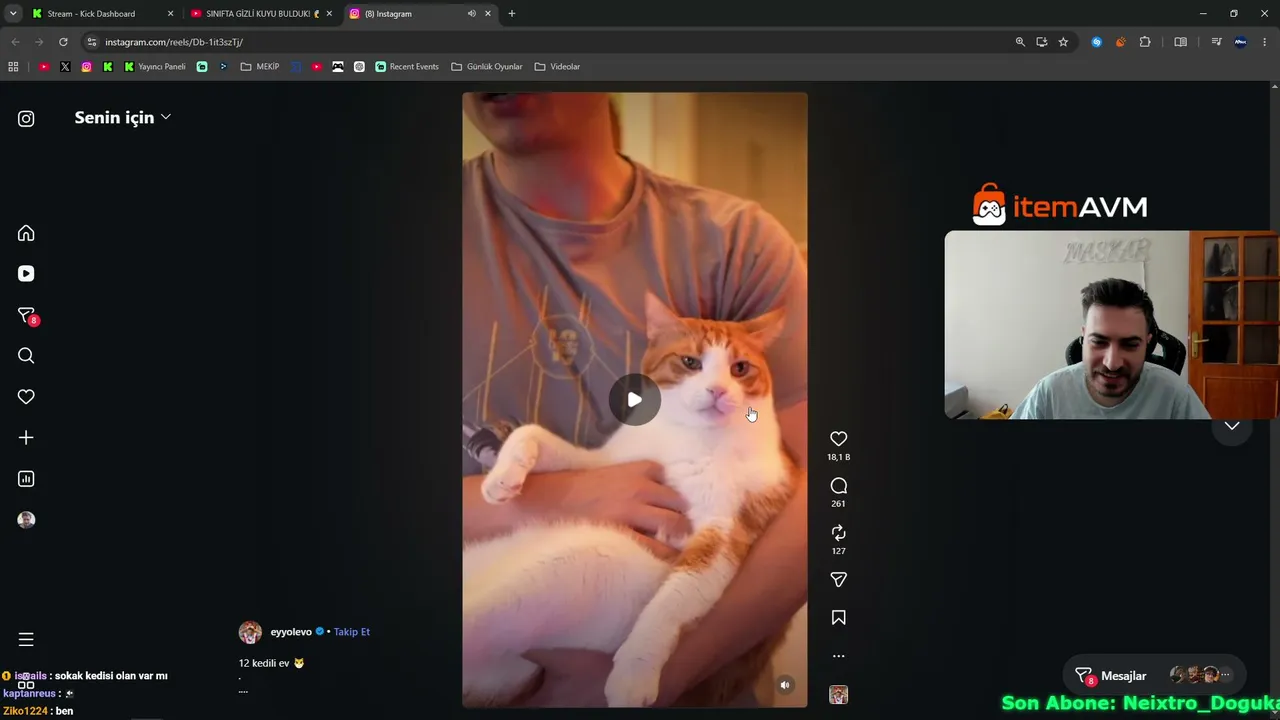Screen dimensions: 1280x720
Task: Open the Chrome profile avatar
Action: tap(1240, 42)
